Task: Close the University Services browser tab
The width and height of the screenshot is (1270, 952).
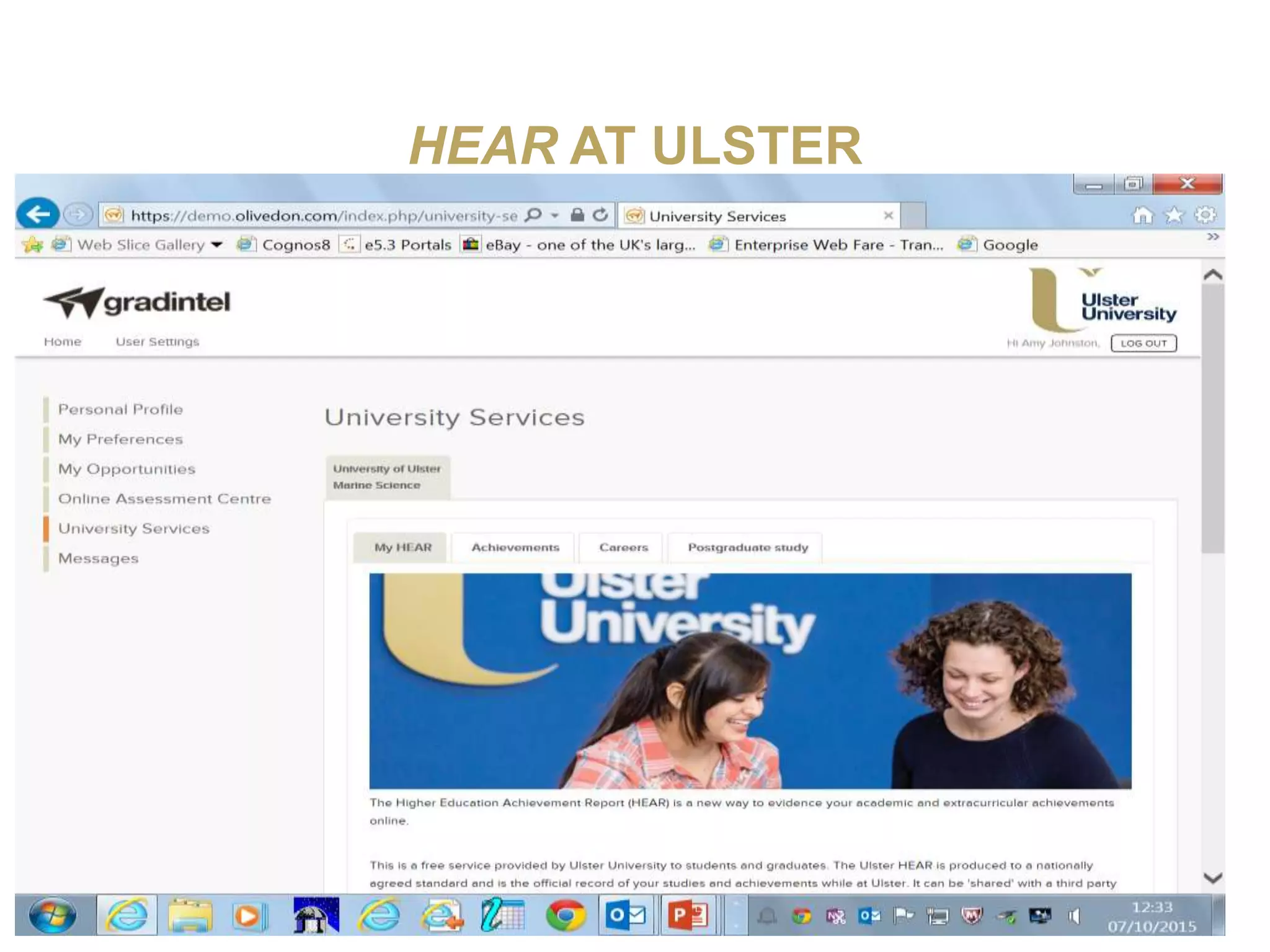Action: (888, 215)
